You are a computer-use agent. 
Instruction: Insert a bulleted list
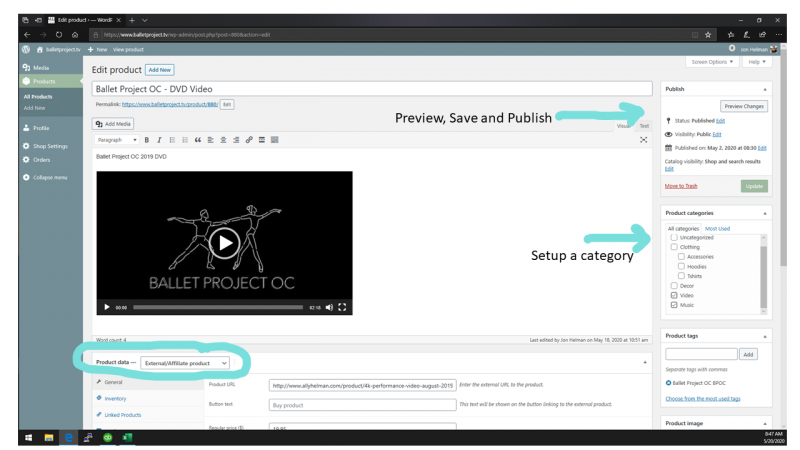[x=172, y=140]
